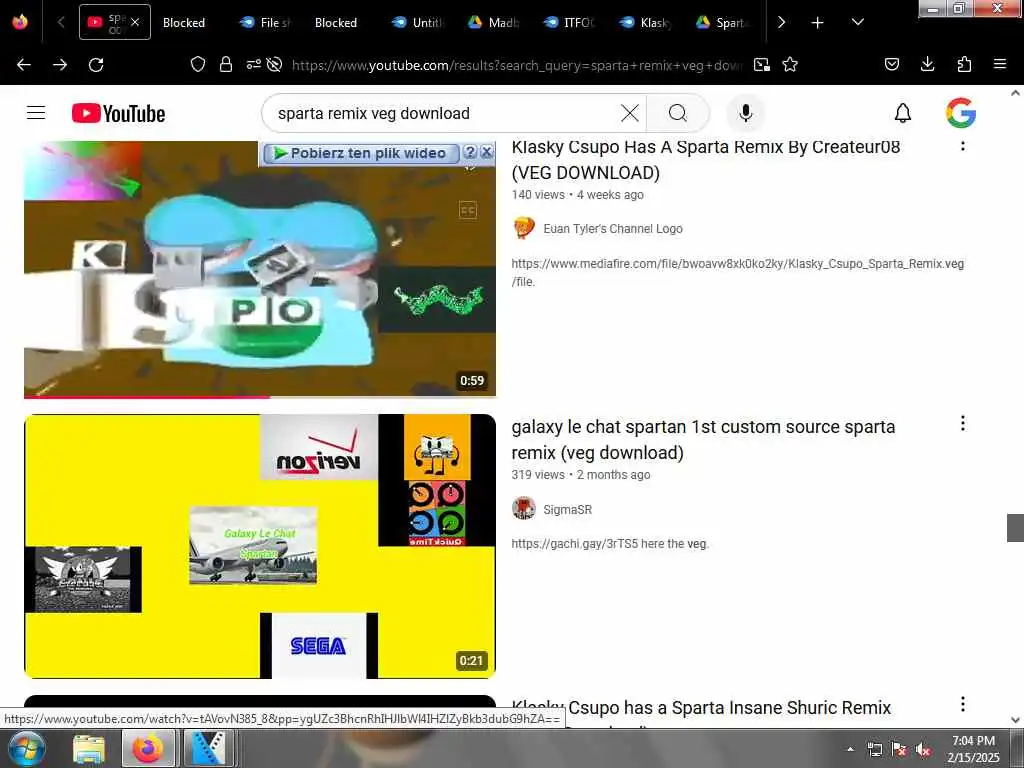Open the second Blocked tab
1024x768 pixels.
click(x=336, y=22)
